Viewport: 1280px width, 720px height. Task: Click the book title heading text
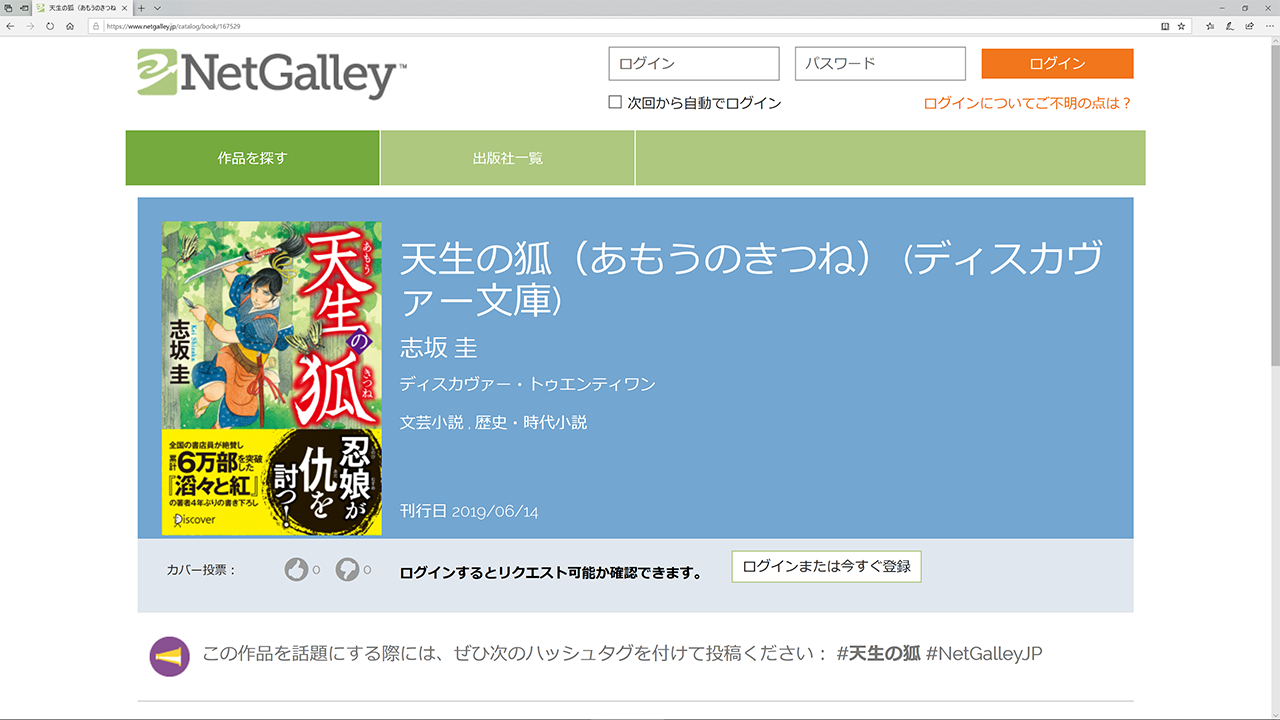point(751,278)
